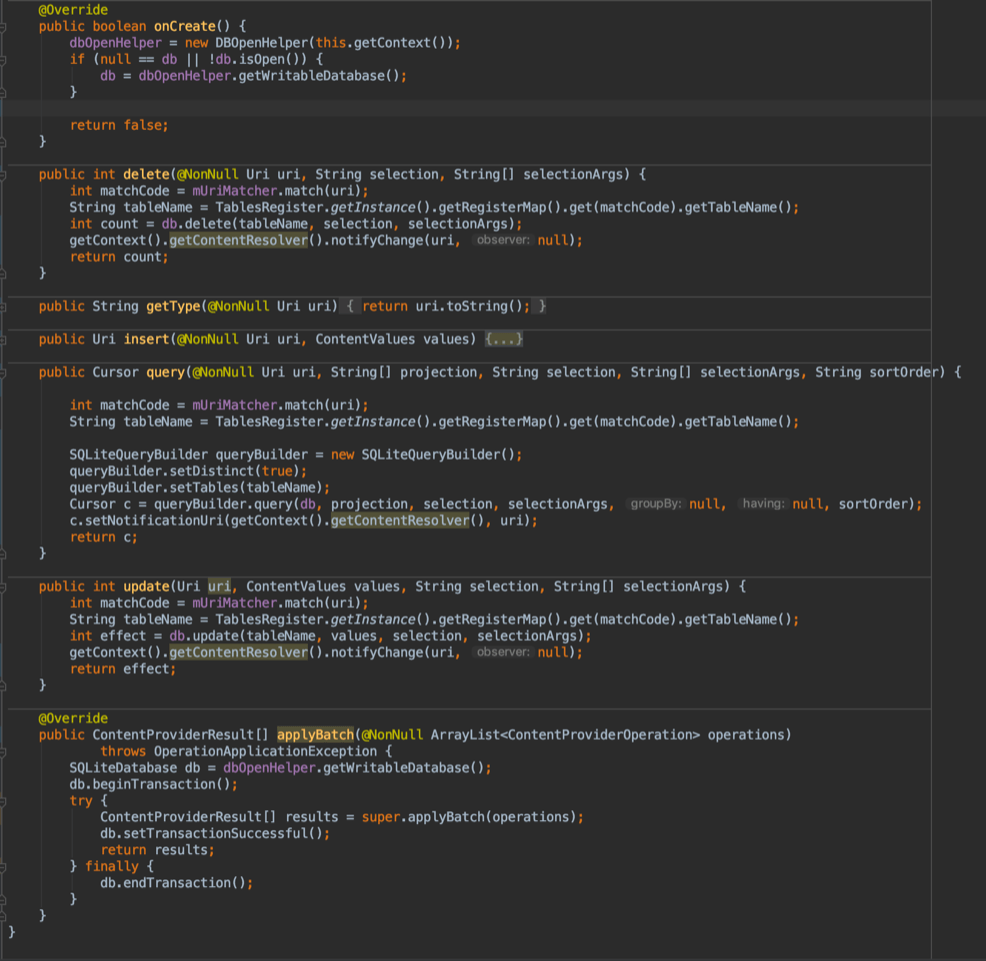Collapse the update method fold marker
This screenshot has height=961, width=986.
[4, 587]
